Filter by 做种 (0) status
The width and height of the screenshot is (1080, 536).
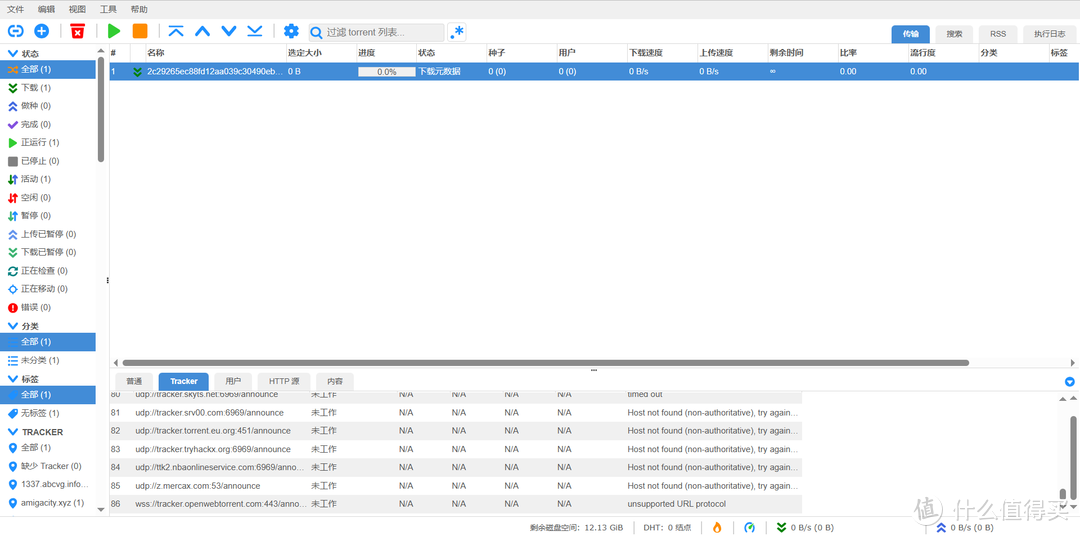[x=48, y=106]
